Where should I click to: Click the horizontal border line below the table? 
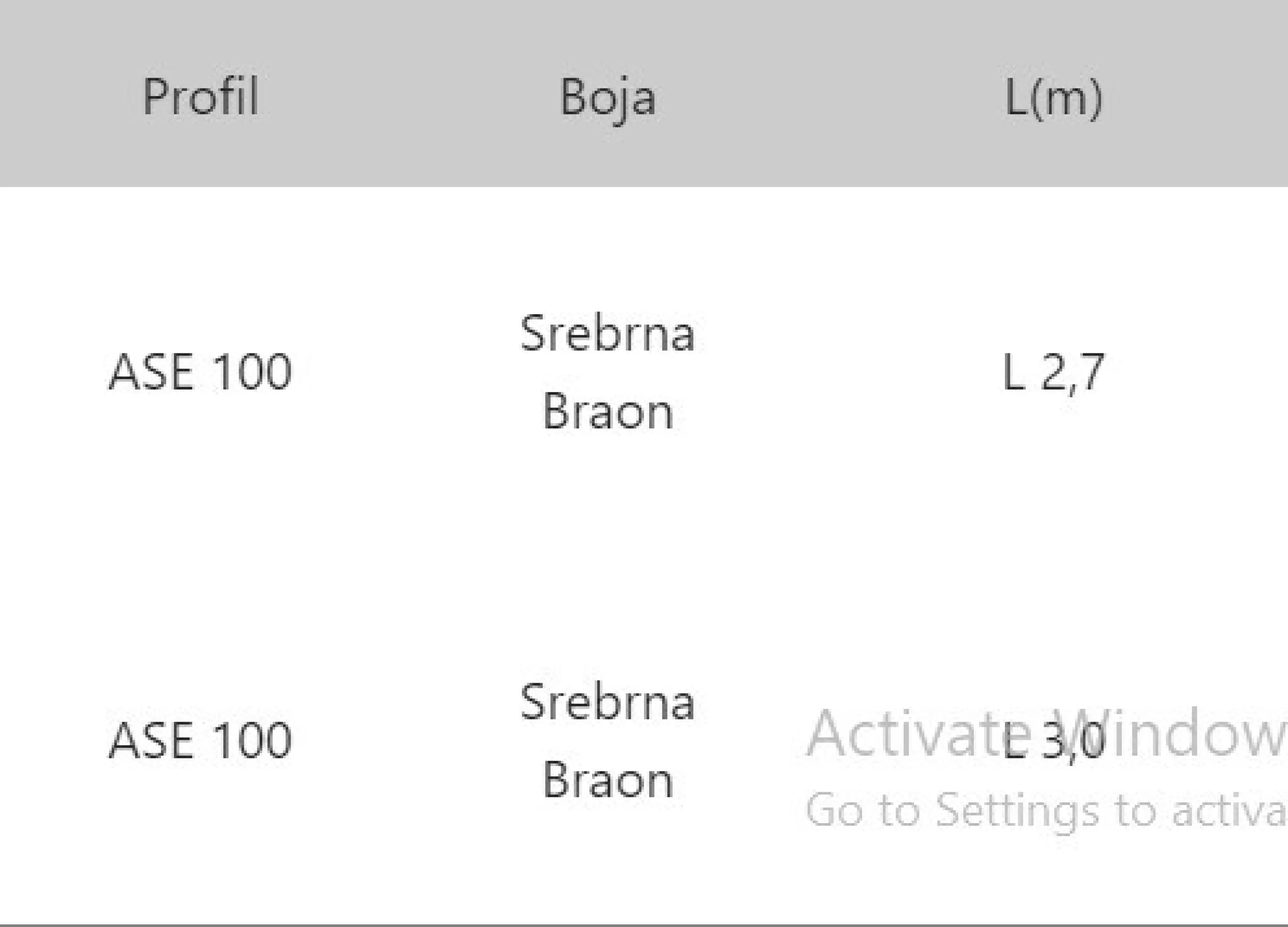[644, 925]
